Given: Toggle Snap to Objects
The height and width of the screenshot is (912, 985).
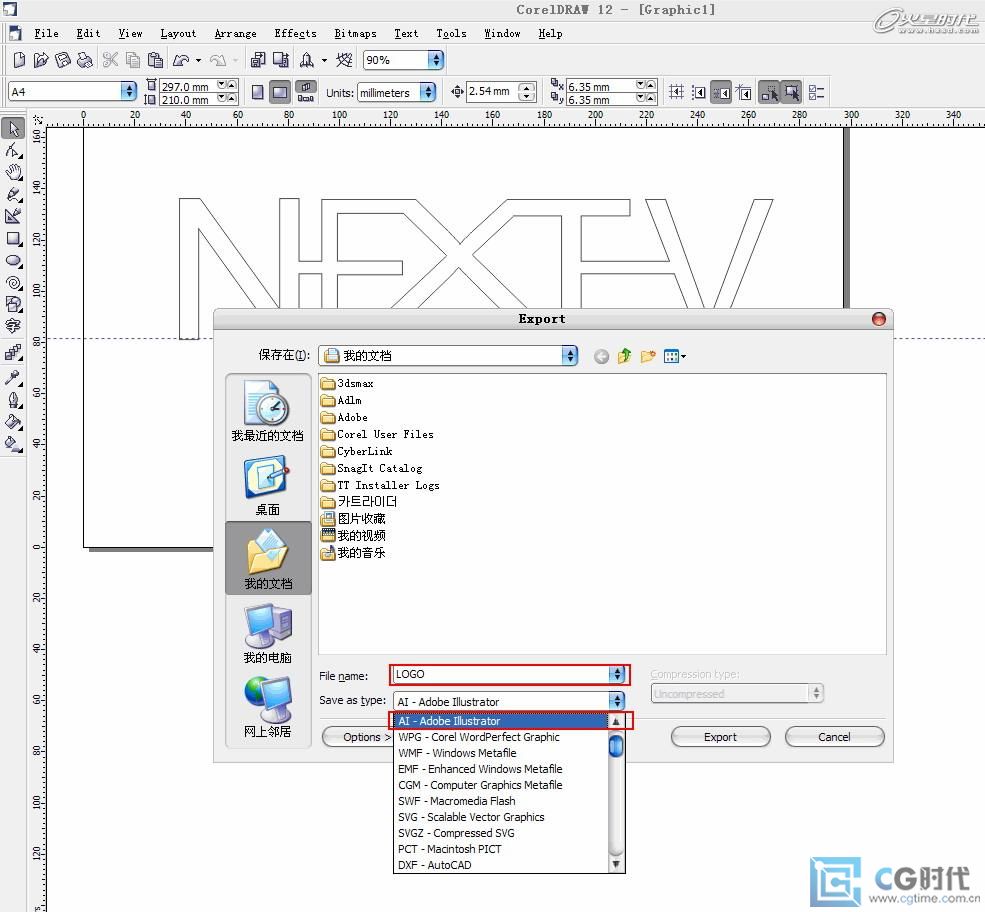Looking at the screenshot, I should click(x=721, y=92).
